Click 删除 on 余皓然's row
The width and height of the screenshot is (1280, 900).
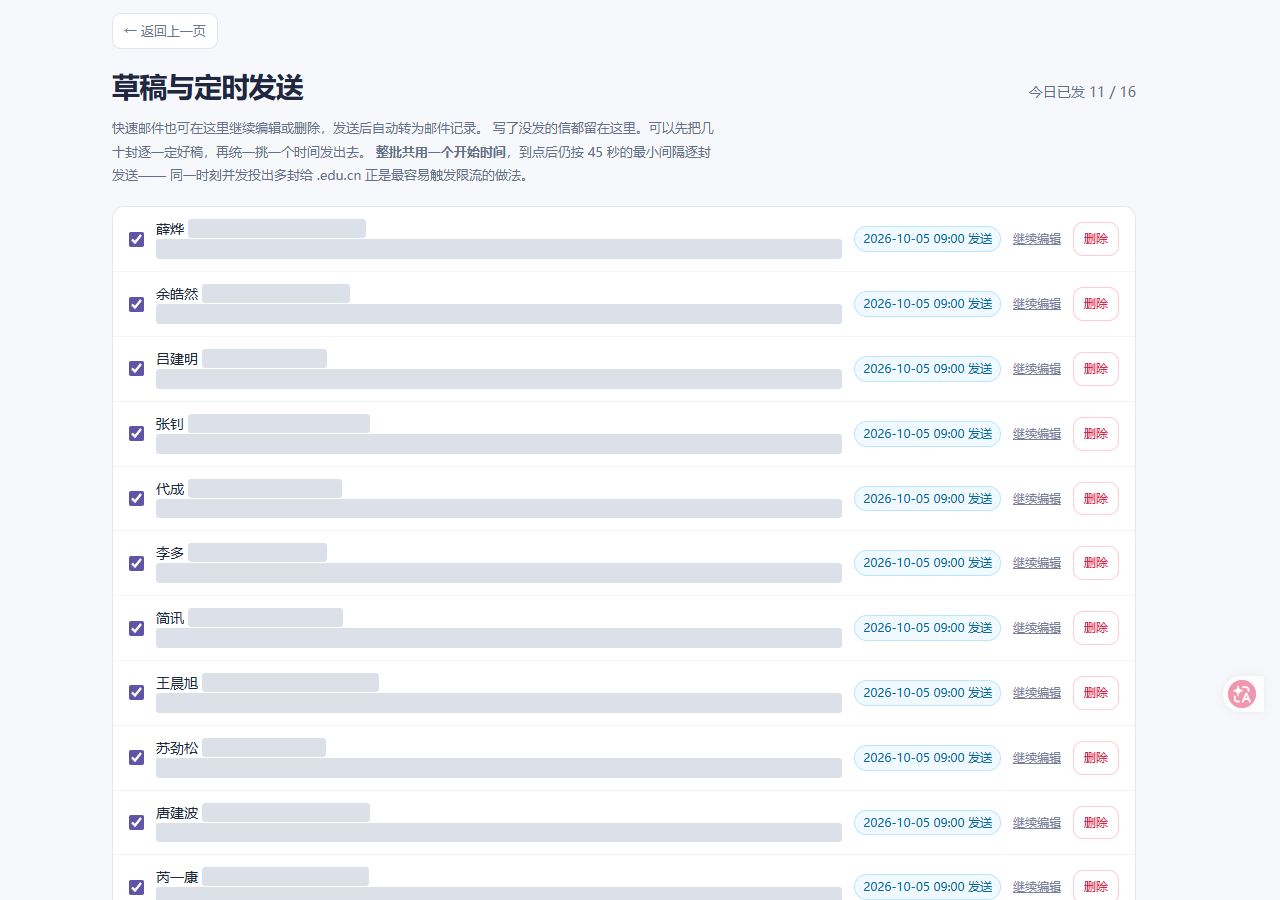pos(1096,304)
